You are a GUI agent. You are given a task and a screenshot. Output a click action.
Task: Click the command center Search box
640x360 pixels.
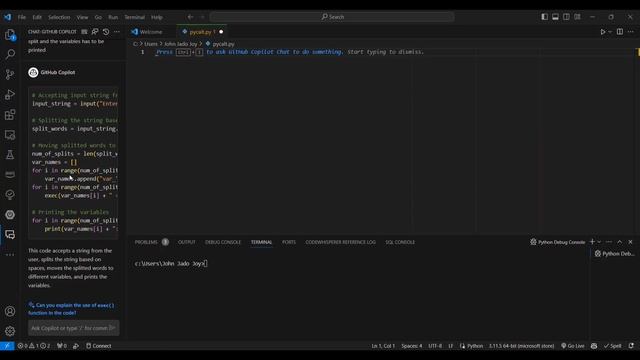point(332,17)
